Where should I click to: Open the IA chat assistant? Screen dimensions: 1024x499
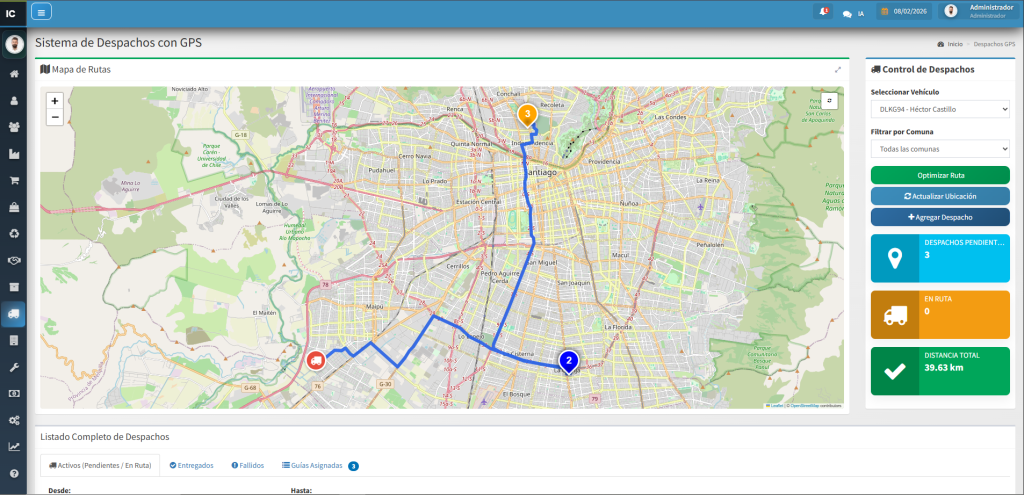853,13
